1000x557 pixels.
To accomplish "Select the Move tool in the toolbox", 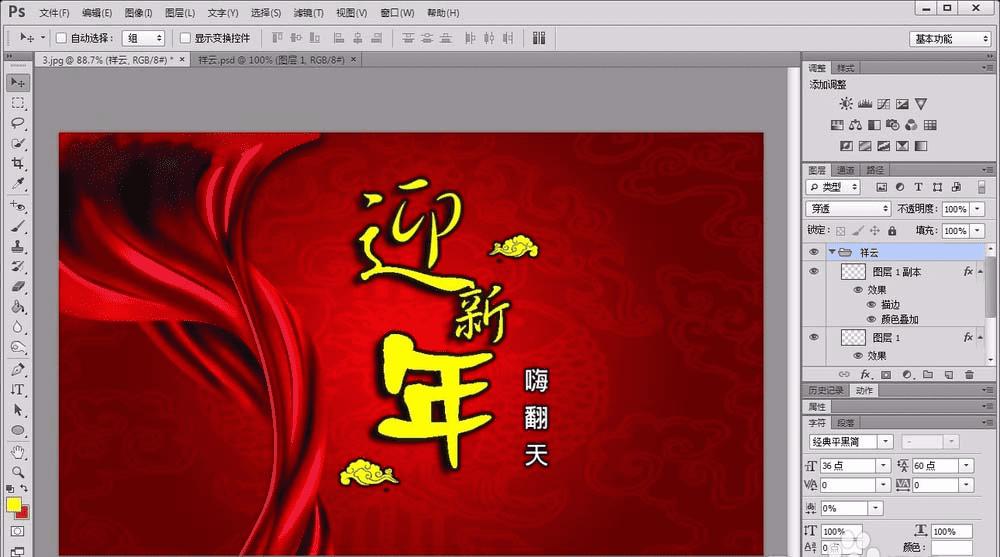I will pyautogui.click(x=18, y=82).
